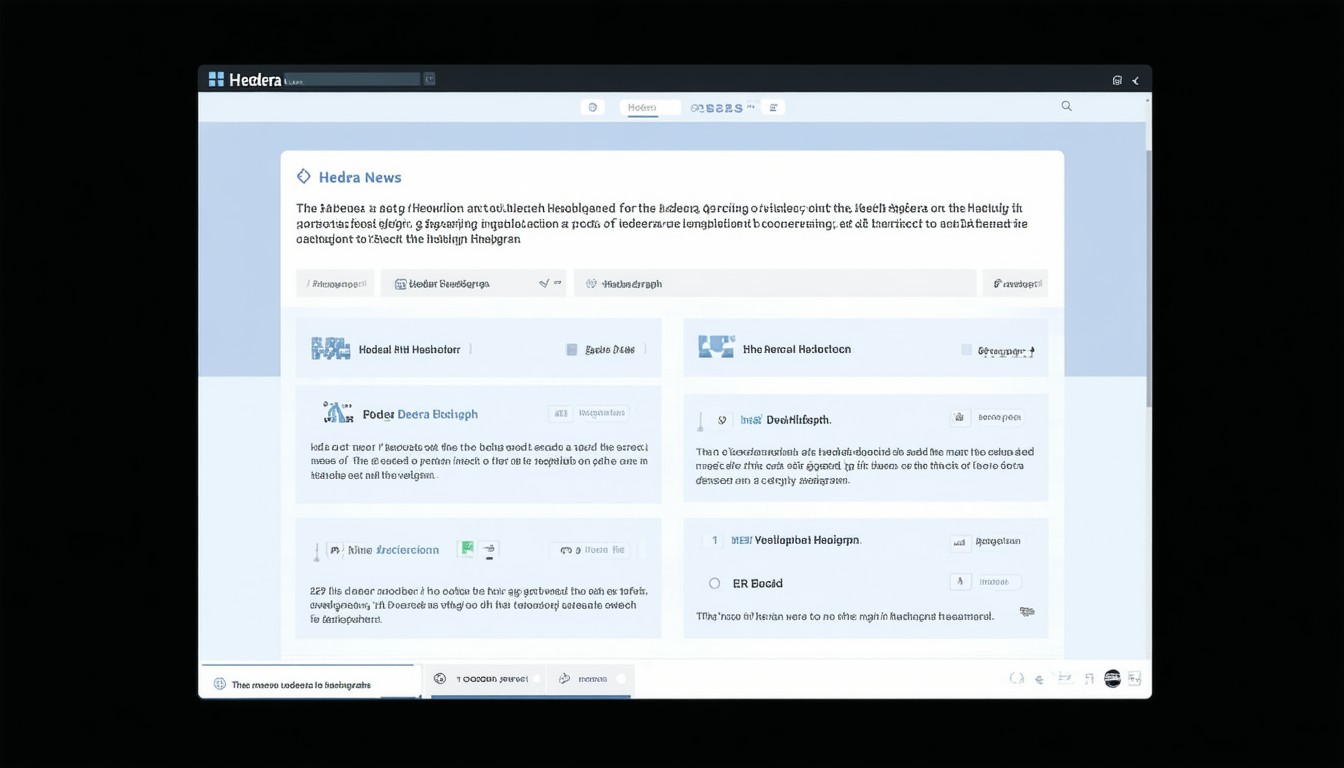Open search with the magnifier icon
The width and height of the screenshot is (1344, 768).
(1066, 106)
